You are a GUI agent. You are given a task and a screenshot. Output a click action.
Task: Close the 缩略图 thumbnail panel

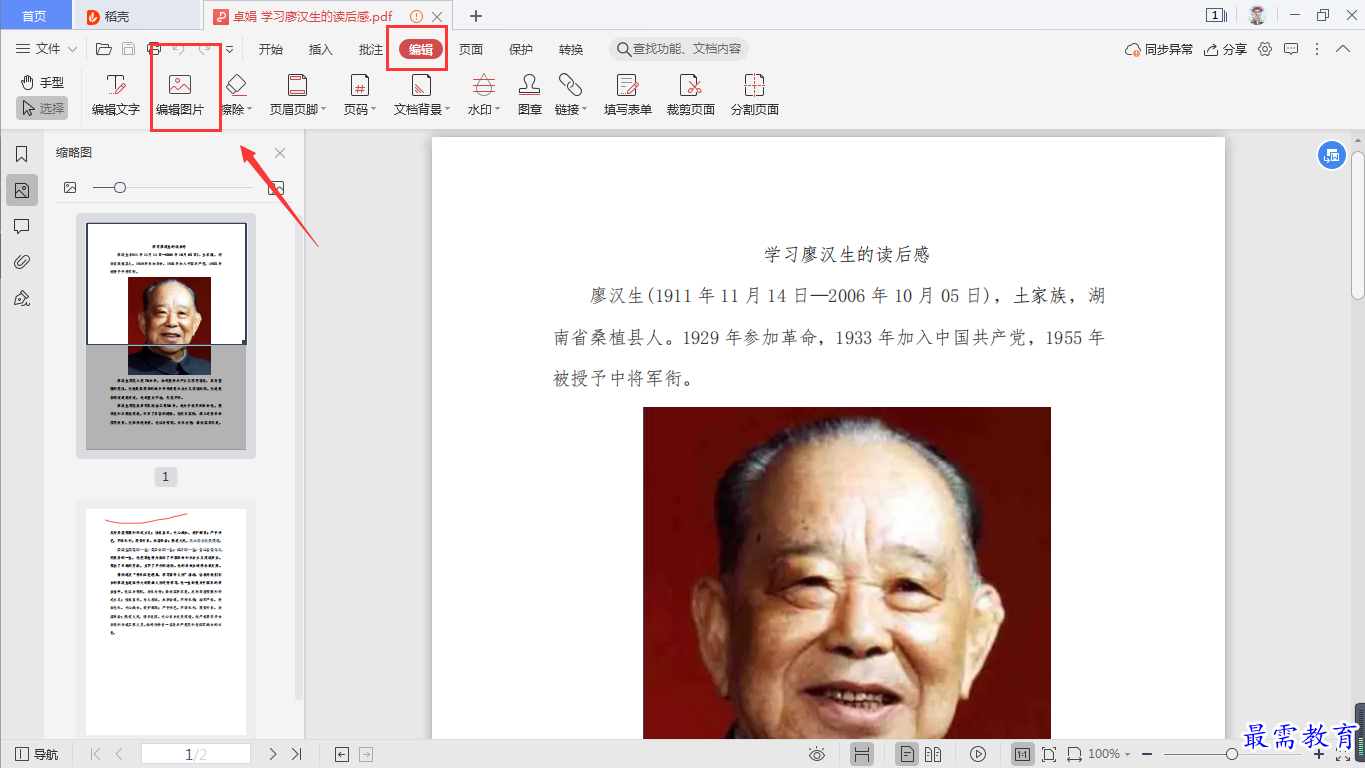coord(280,153)
